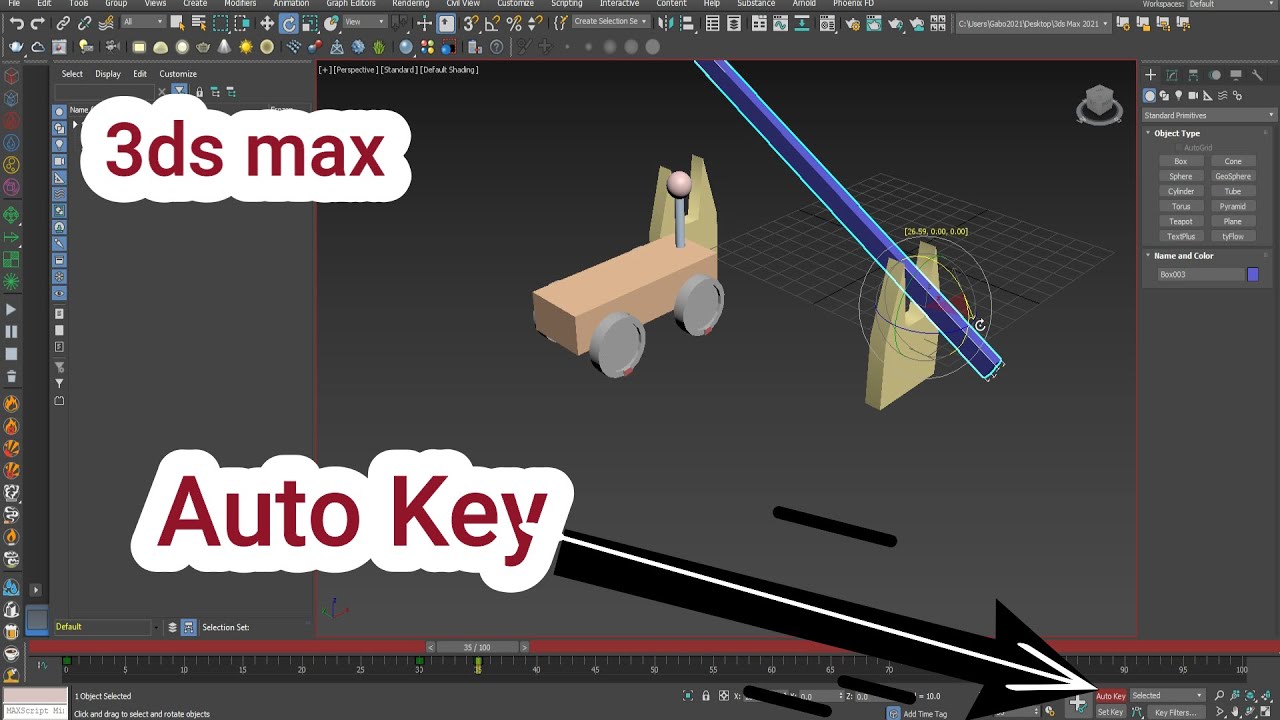Click Add Time Tag
The width and height of the screenshot is (1280, 720).
tap(925, 714)
